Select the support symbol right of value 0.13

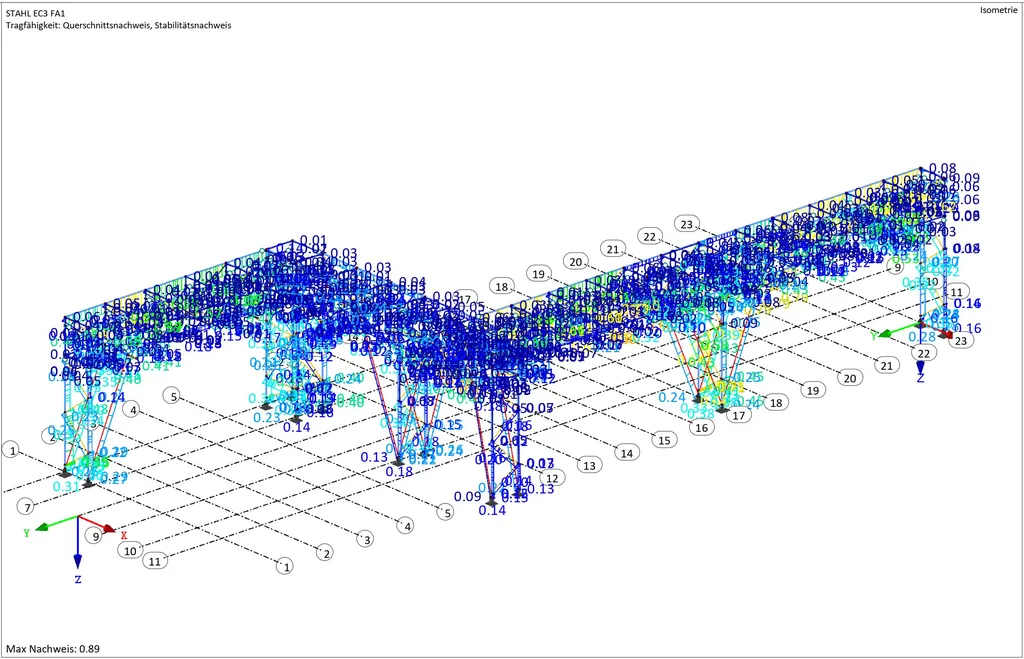tap(398, 460)
